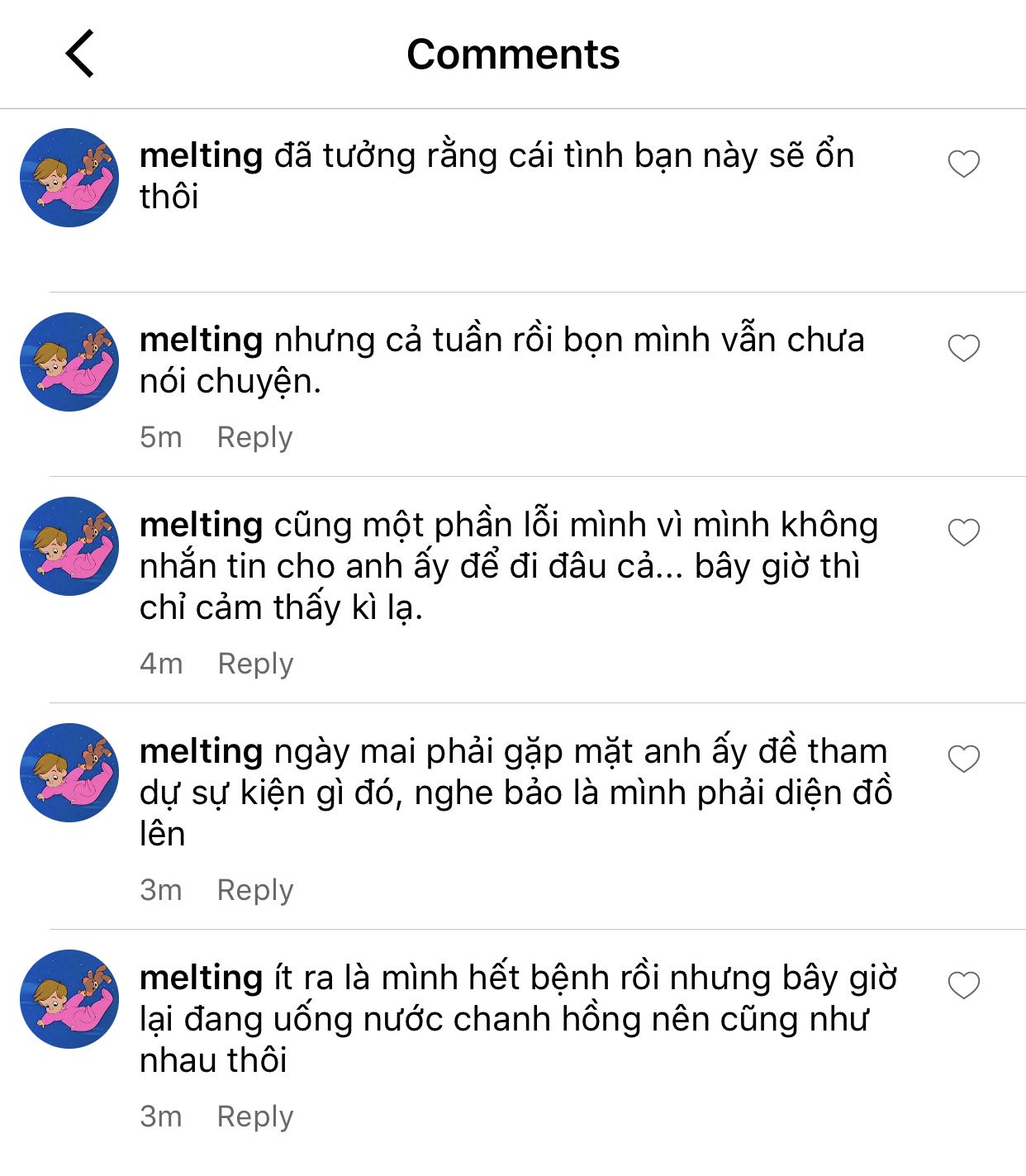
Task: Open melting's avatar on 'ngày mai phải' comment
Action: pyautogui.click(x=69, y=773)
